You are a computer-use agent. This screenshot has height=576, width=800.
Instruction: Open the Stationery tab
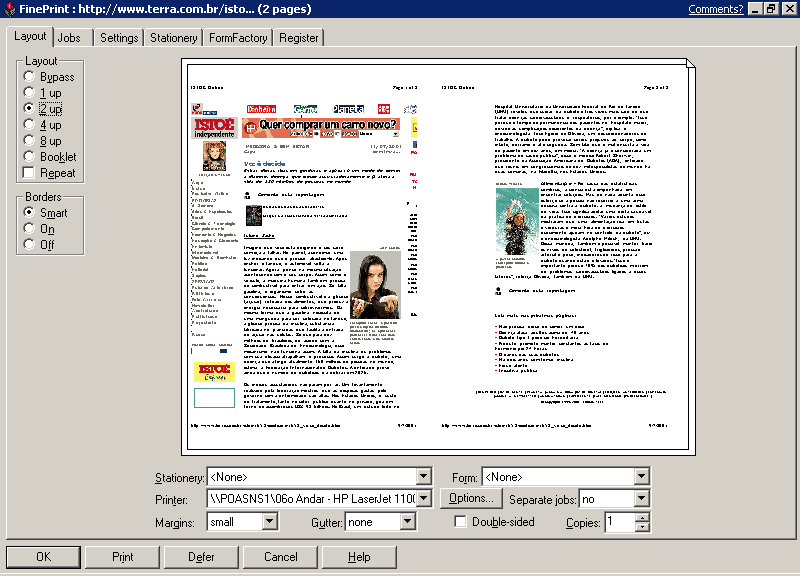173,38
